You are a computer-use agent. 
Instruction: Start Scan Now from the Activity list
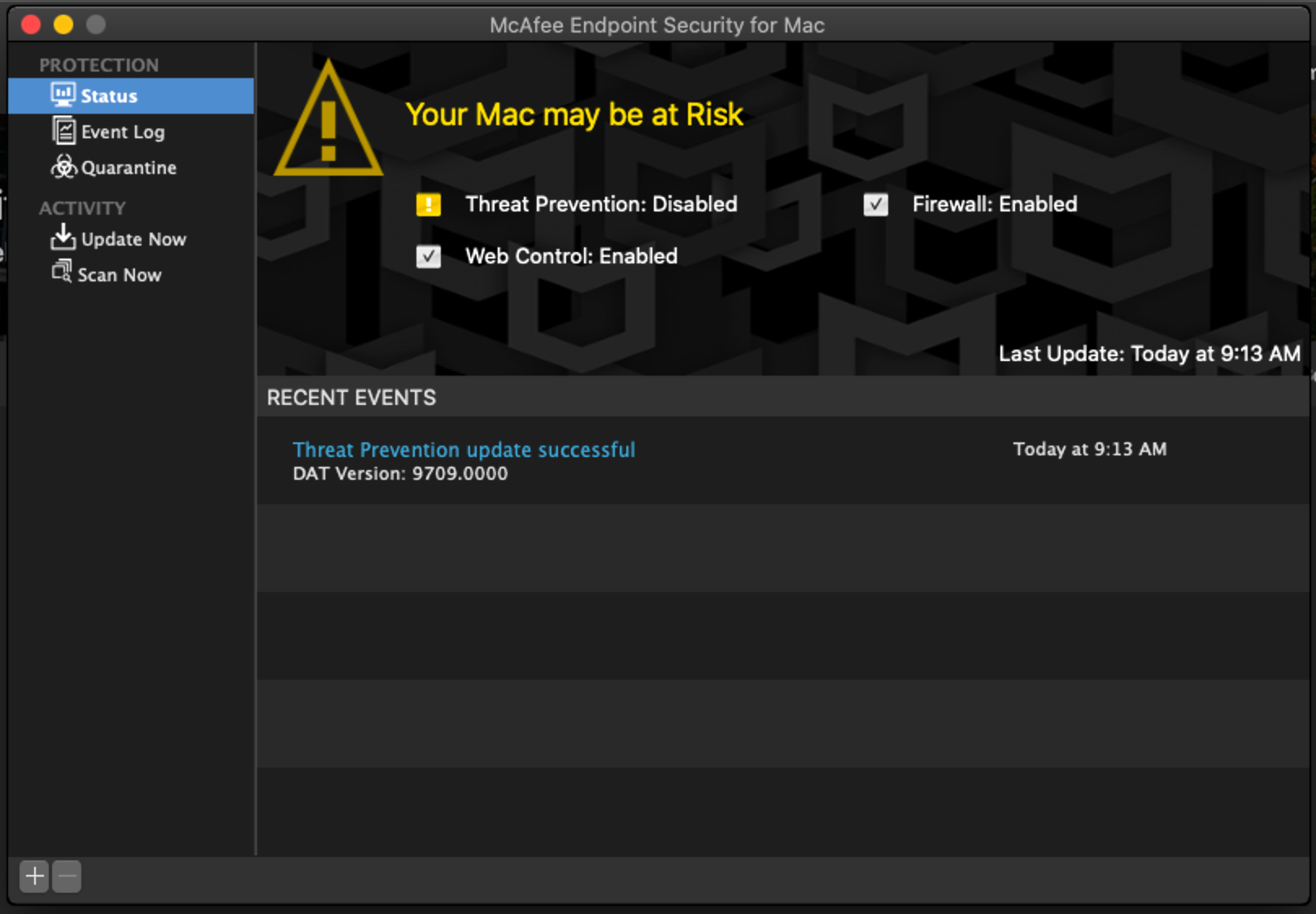tap(131, 275)
